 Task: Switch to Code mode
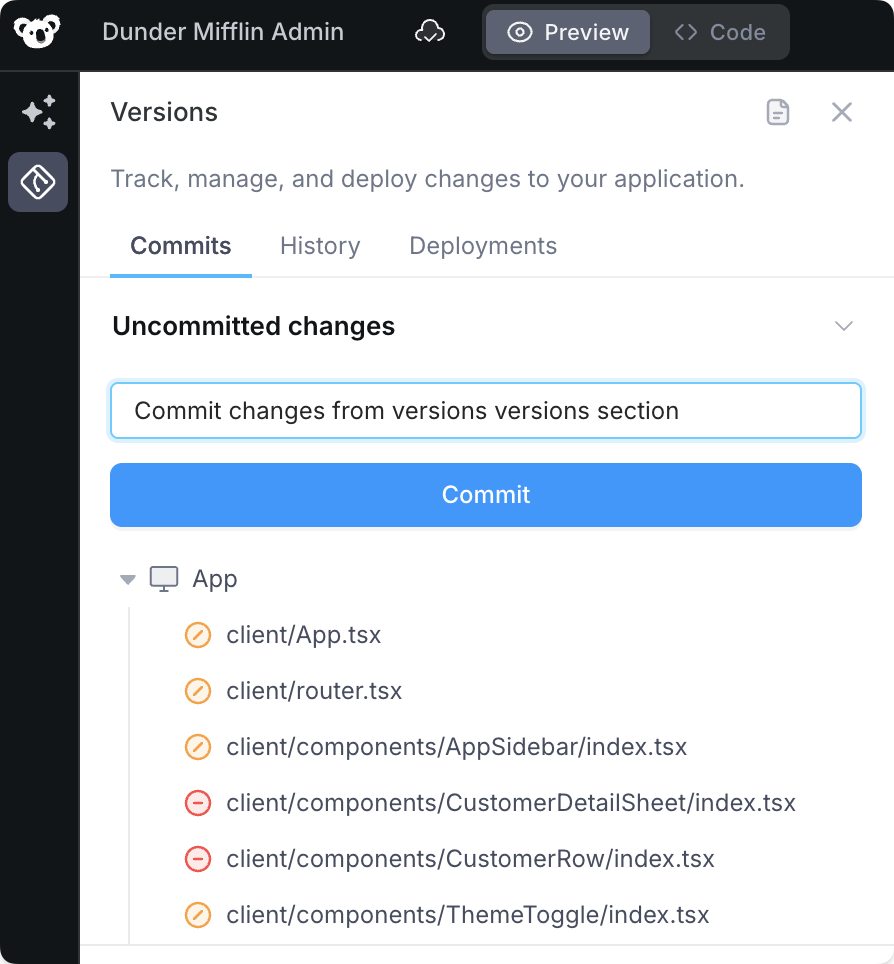pyautogui.click(x=720, y=32)
